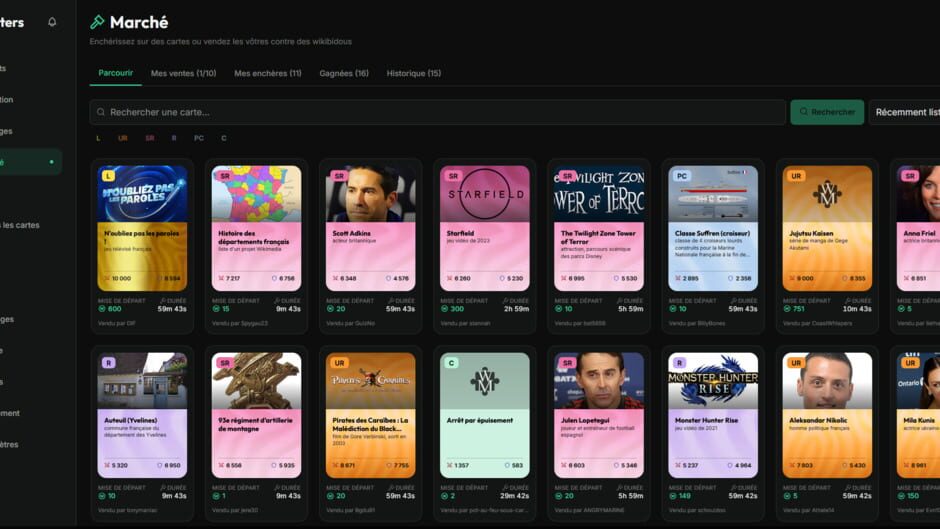940x529 pixels.
Task: Open the Starfield card artwork
Action: point(485,194)
